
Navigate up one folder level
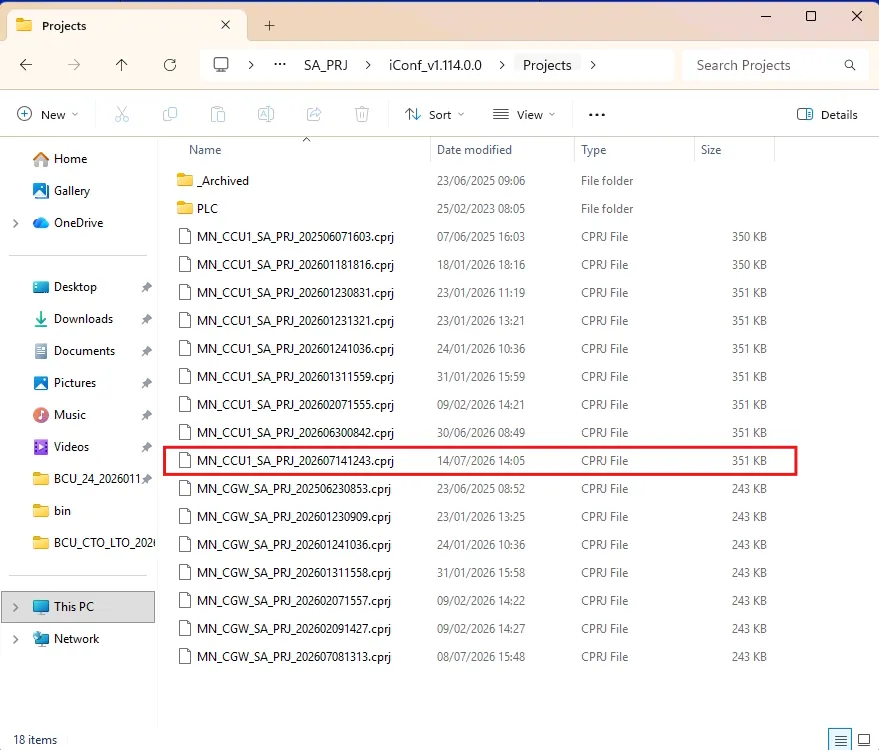pos(121,65)
